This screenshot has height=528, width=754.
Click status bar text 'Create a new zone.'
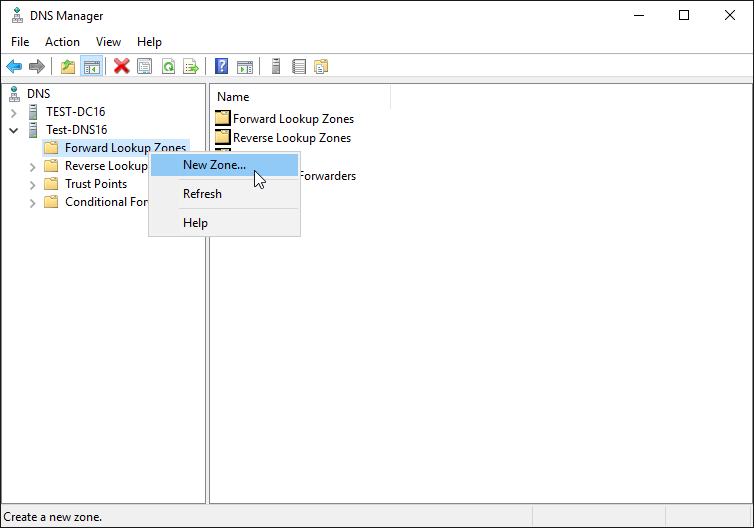click(x=52, y=517)
